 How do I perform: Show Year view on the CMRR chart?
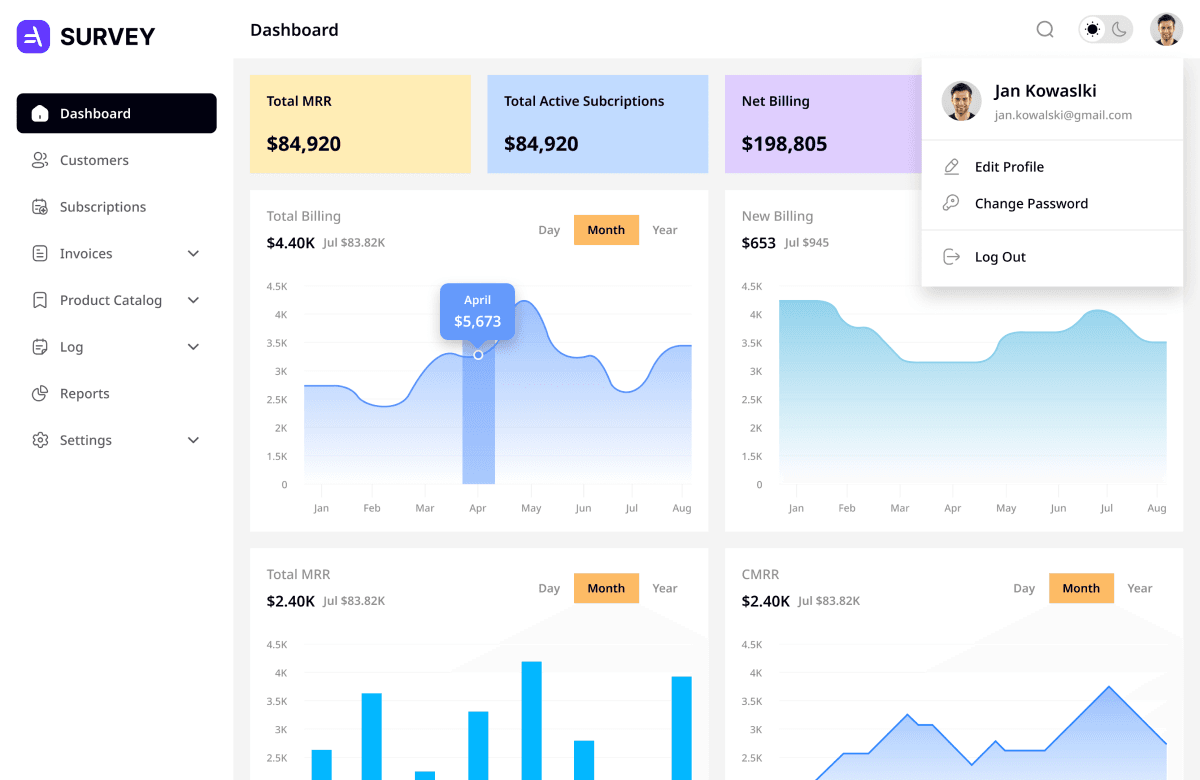click(1140, 588)
